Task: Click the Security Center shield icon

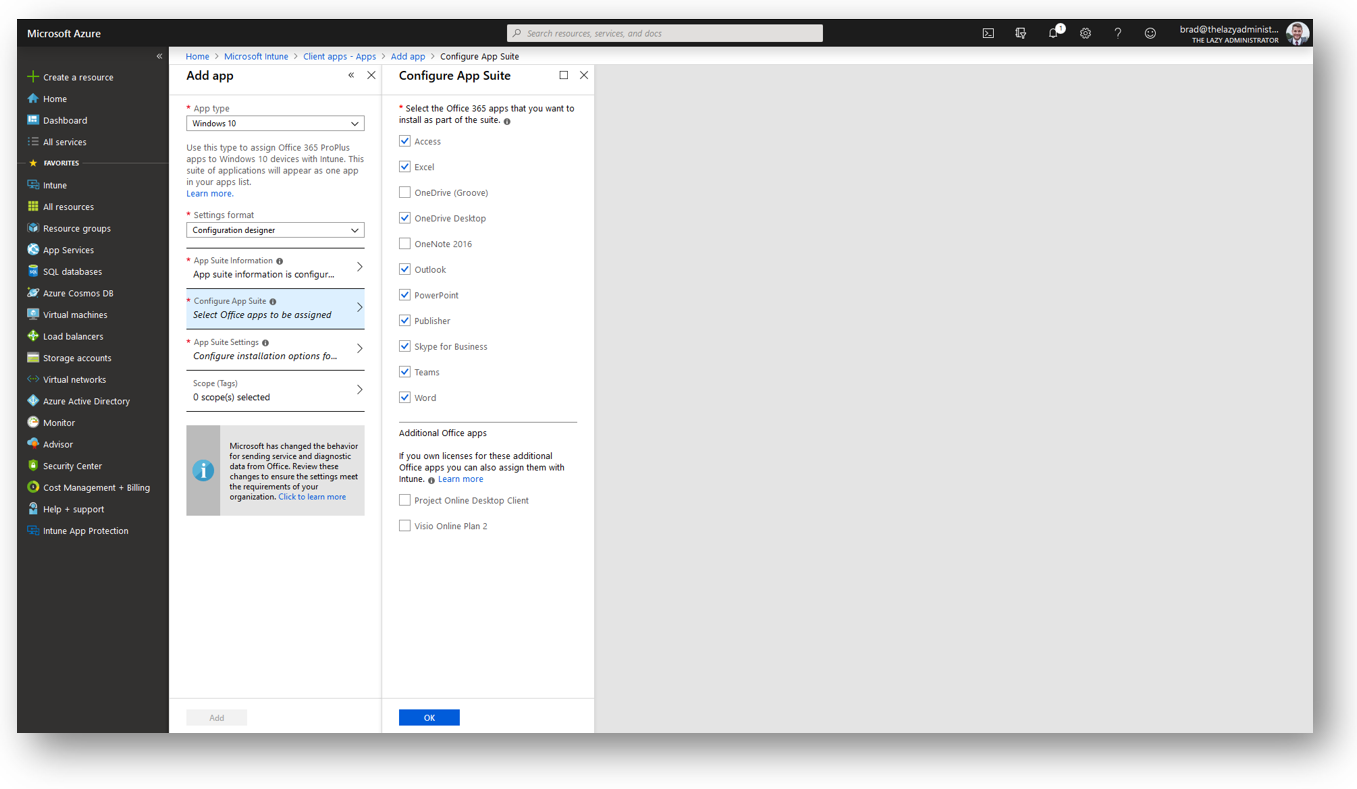Action: click(x=33, y=466)
